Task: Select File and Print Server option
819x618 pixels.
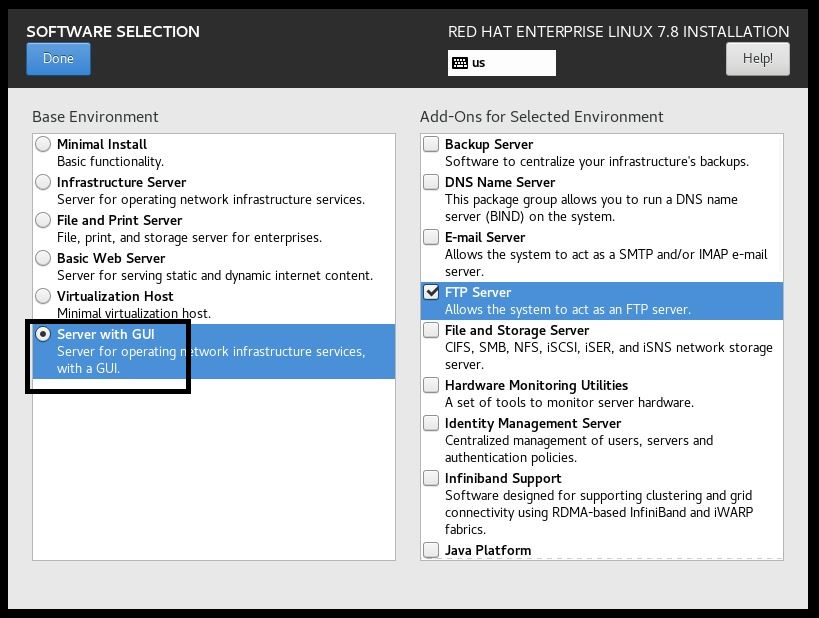Action: point(43,220)
